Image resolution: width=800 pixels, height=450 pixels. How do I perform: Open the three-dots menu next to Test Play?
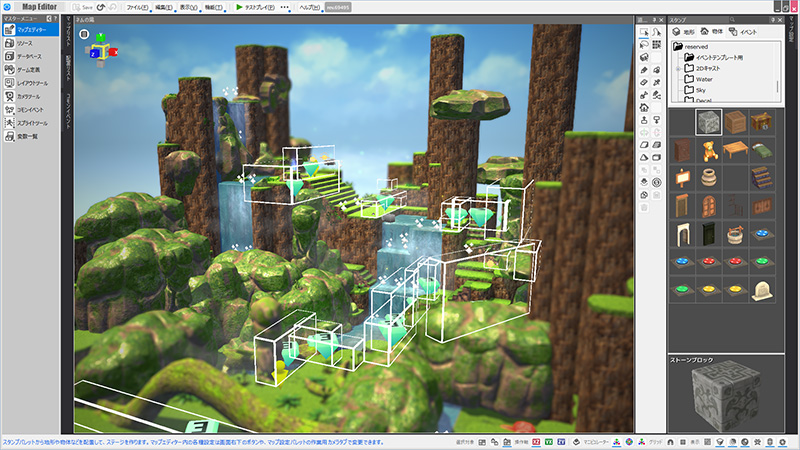tap(286, 7)
